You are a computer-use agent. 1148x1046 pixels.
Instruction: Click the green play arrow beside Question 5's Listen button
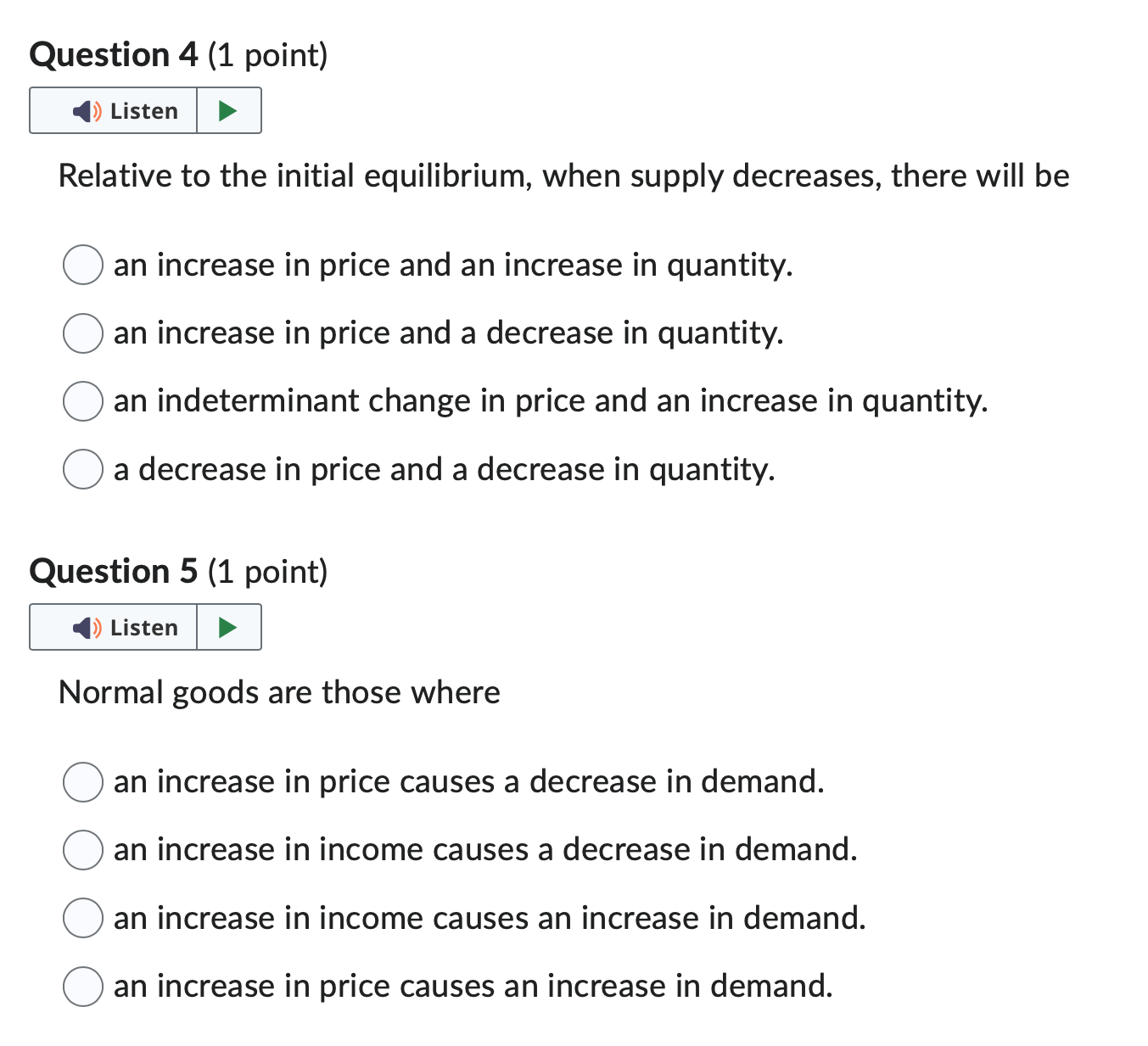pos(228,627)
